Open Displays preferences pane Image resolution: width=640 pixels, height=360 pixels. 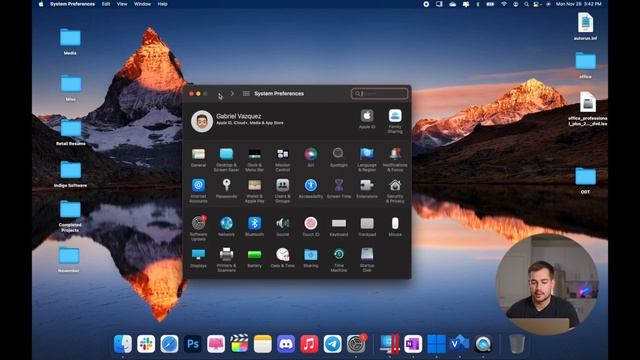198,258
